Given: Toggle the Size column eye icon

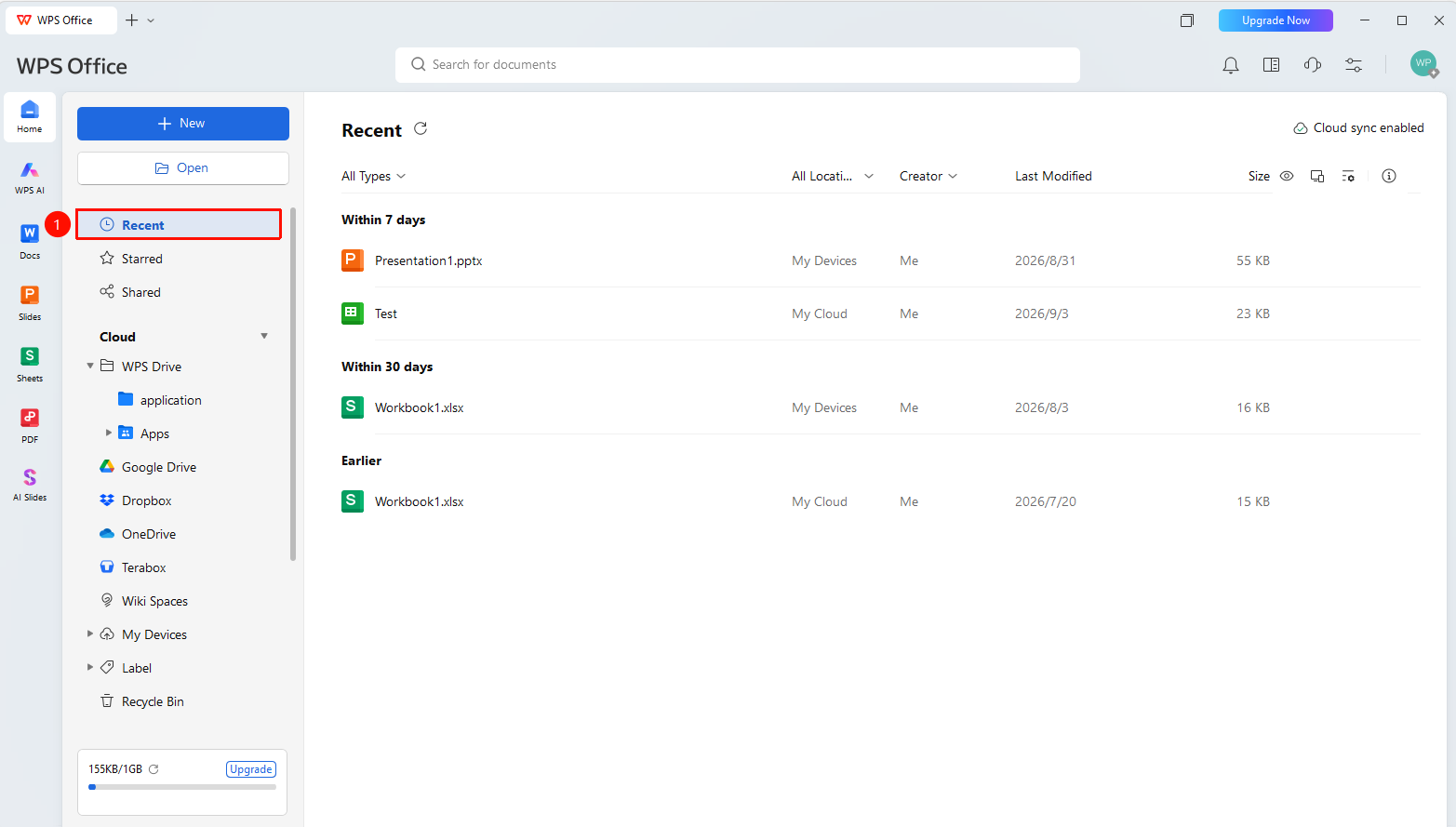Looking at the screenshot, I should (x=1287, y=176).
